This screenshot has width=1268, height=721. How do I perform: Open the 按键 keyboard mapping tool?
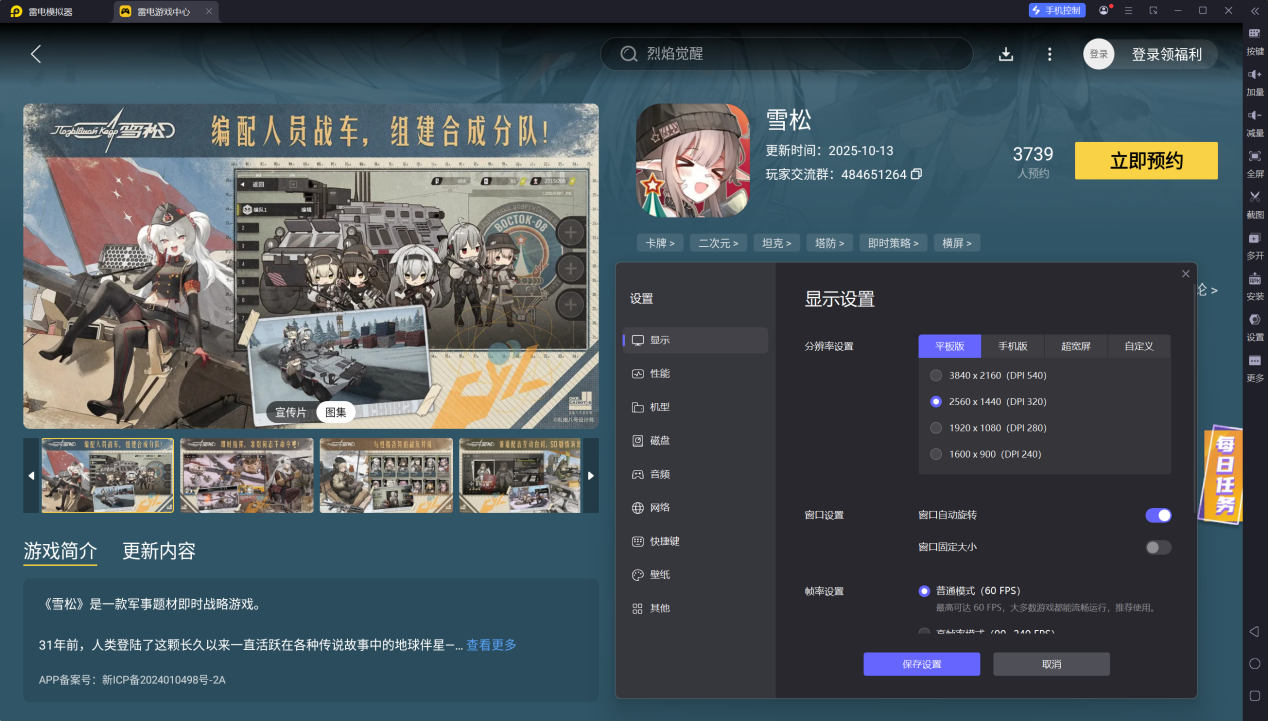tap(1255, 40)
